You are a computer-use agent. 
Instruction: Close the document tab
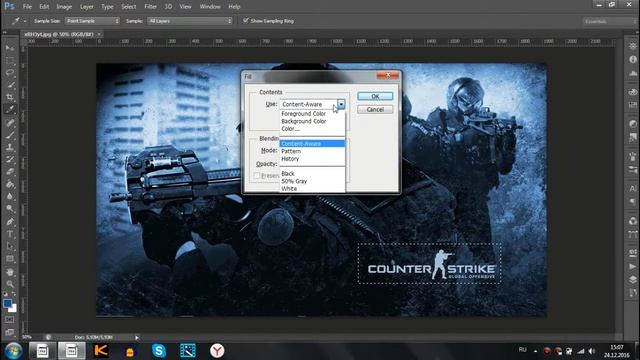(99, 34)
